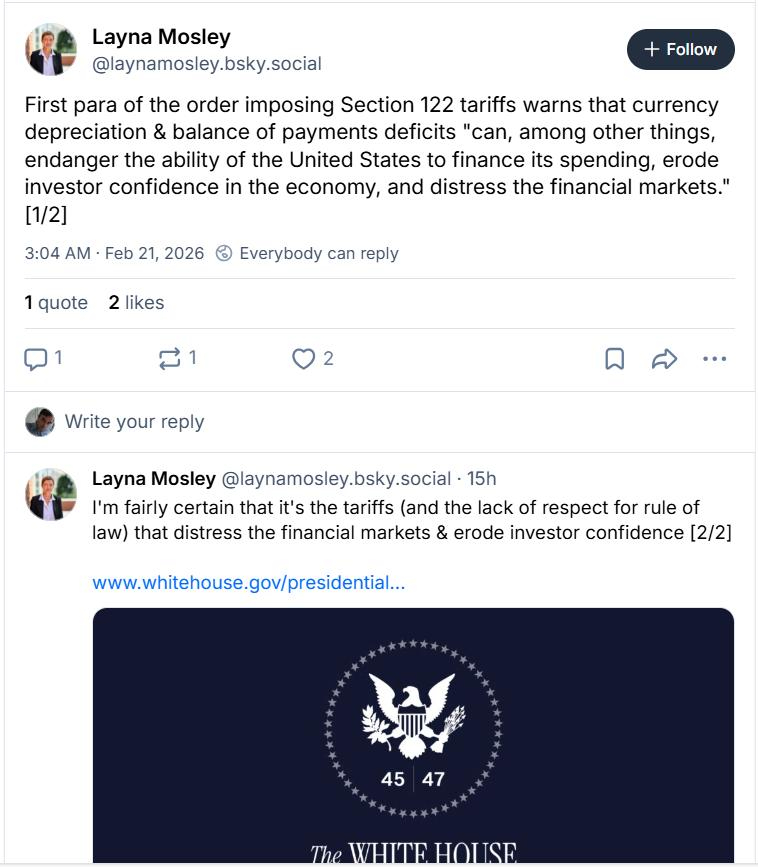Viewport: 758px width, 867px height.
Task: Open the 1 quote list
Action: [56, 302]
